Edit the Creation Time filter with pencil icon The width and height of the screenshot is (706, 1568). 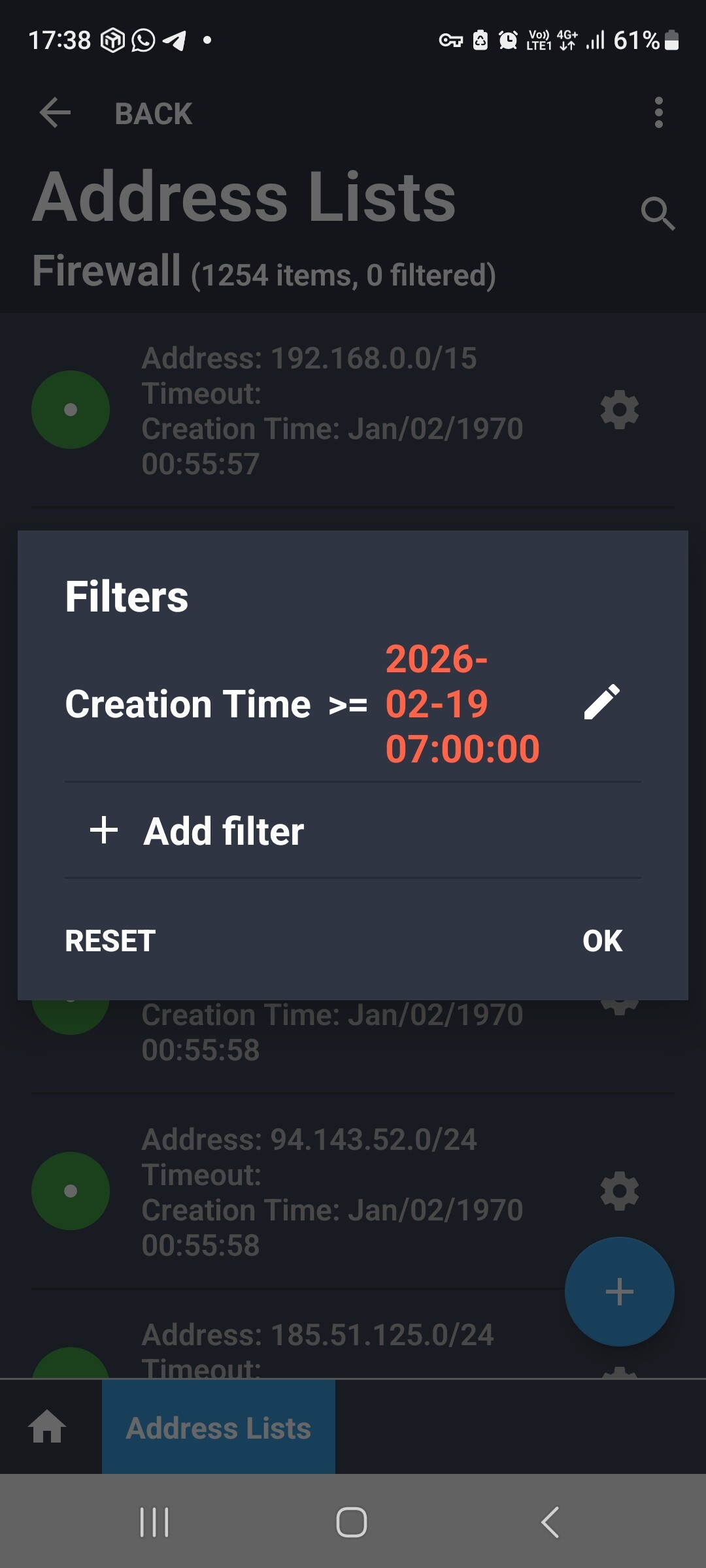[x=601, y=703]
